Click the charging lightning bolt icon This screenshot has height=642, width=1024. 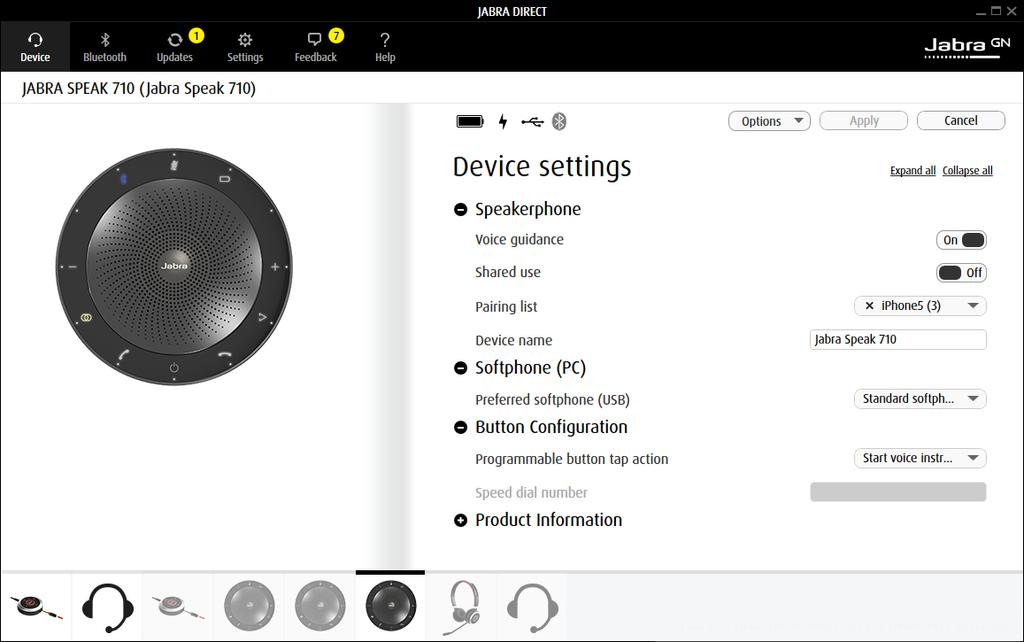coord(503,121)
